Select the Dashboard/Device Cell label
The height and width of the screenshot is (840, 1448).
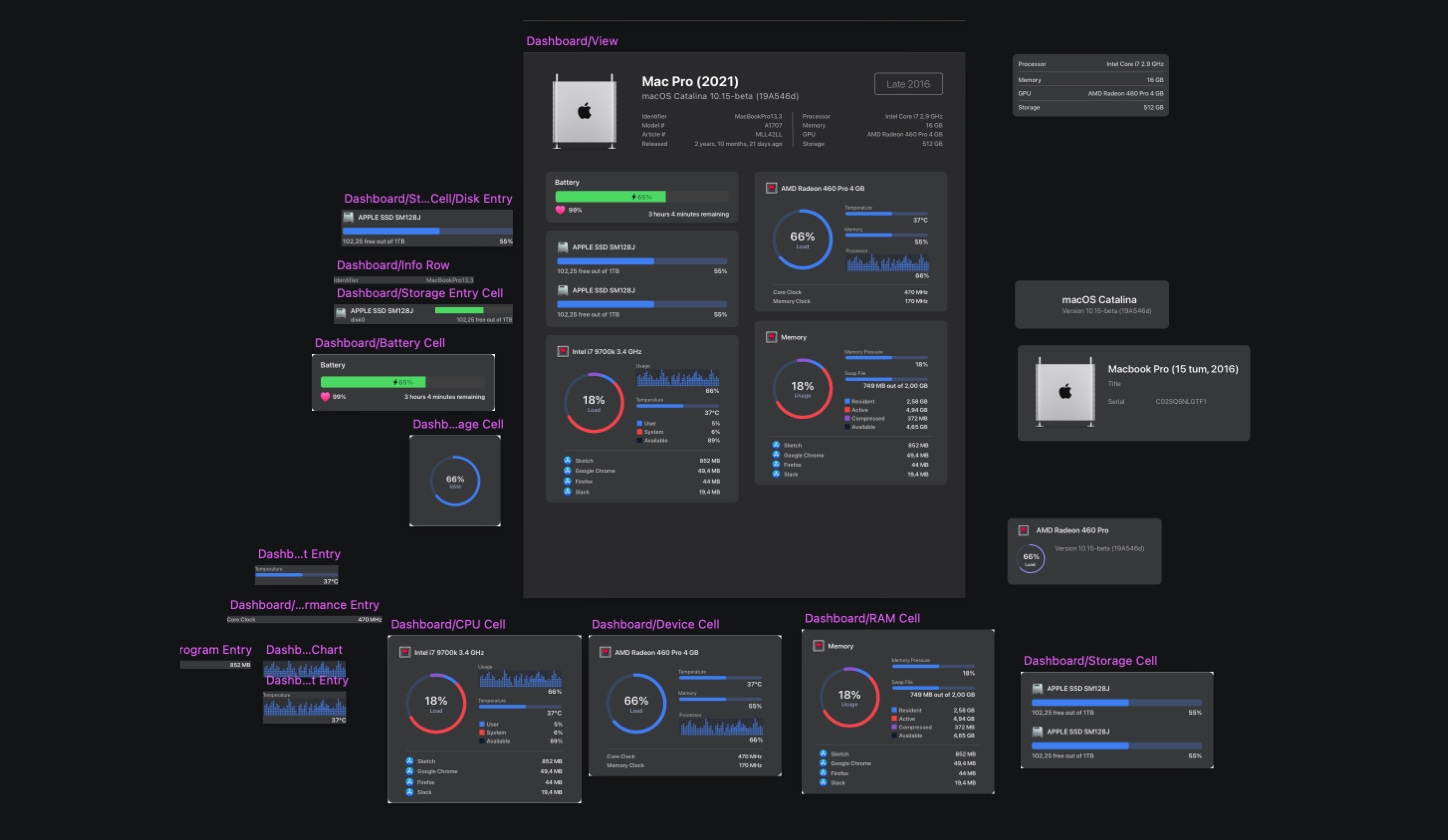[655, 624]
